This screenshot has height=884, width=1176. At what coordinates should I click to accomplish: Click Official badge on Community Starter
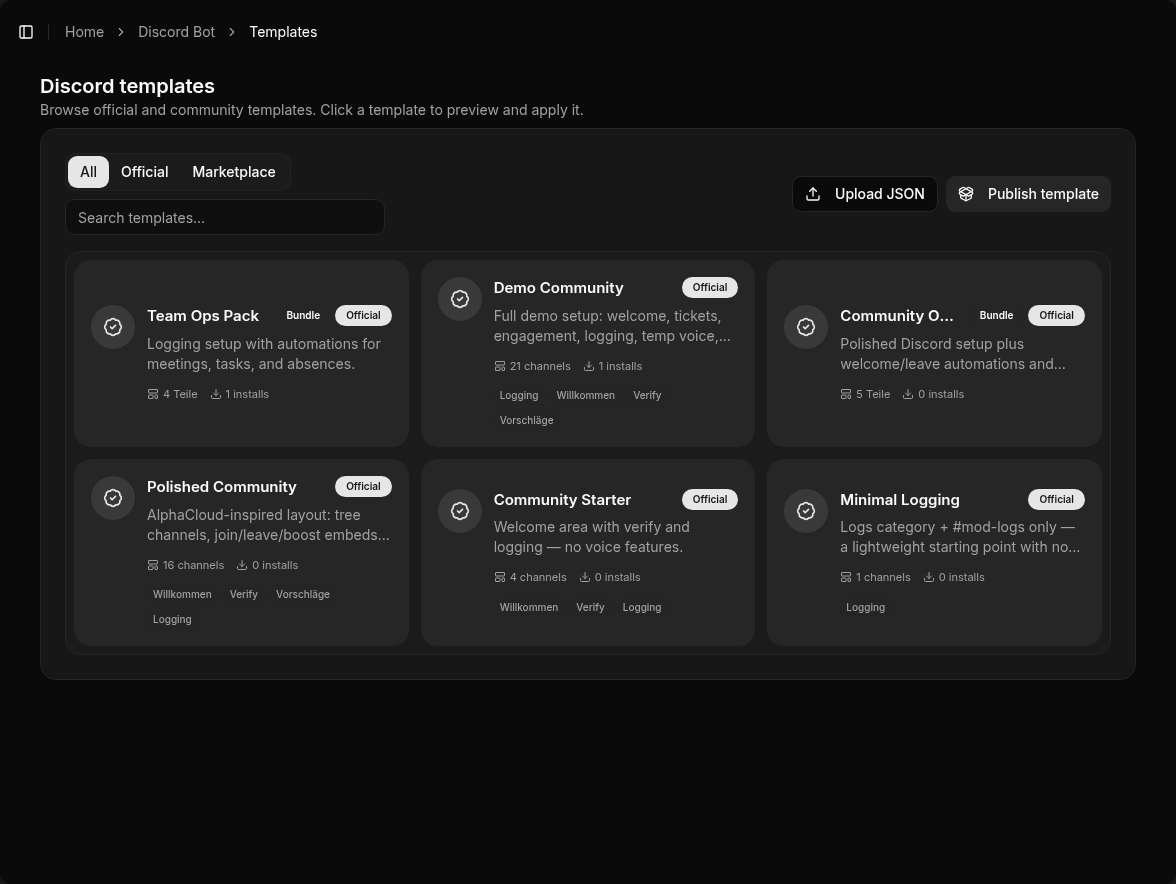(x=710, y=499)
